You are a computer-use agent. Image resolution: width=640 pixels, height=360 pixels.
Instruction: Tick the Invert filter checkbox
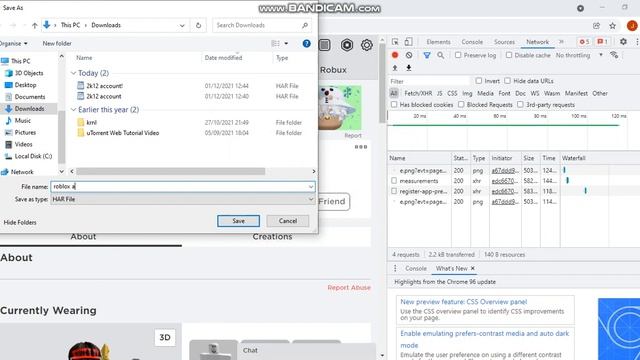(x=478, y=81)
